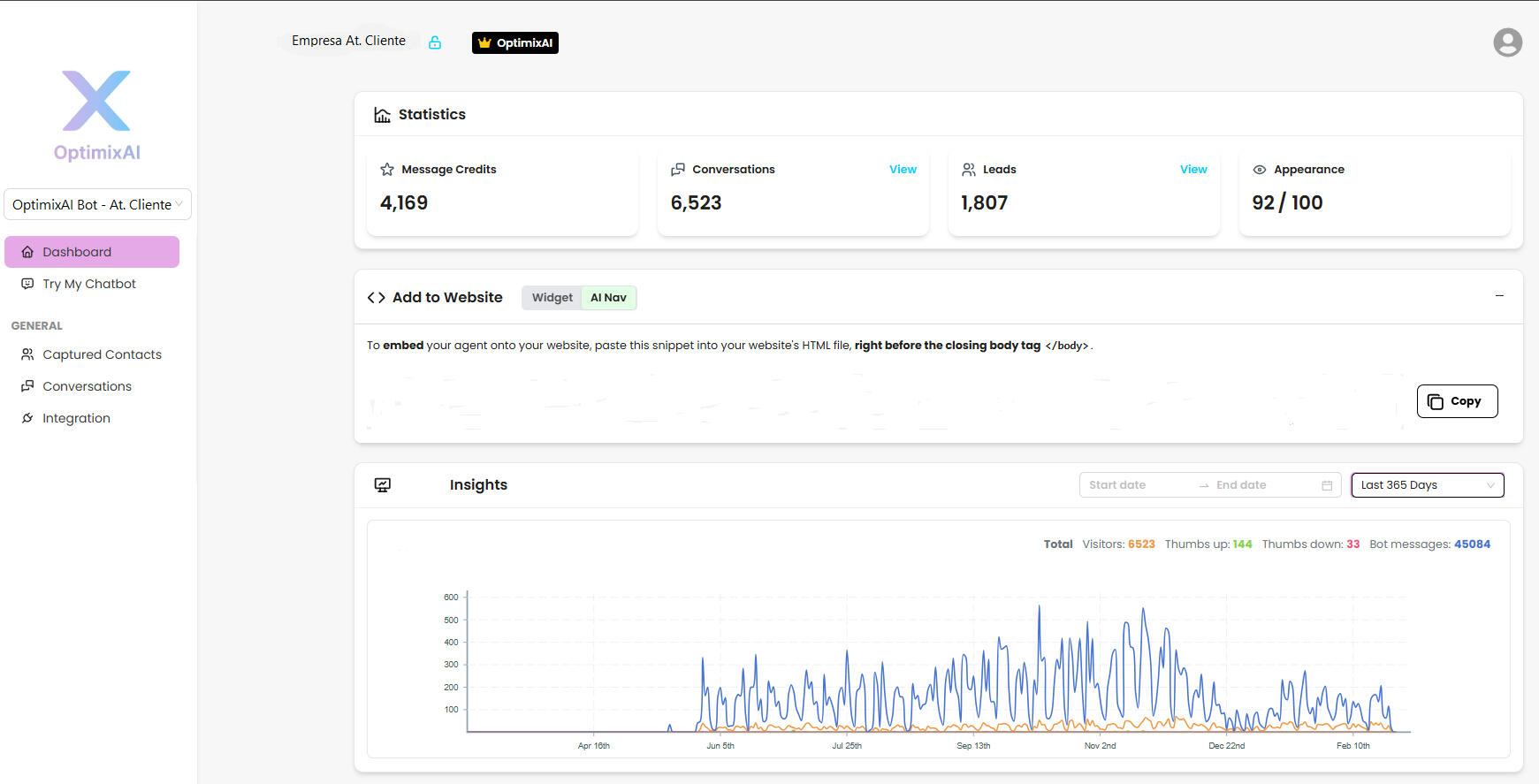Open Try My Chatbot page

(88, 284)
